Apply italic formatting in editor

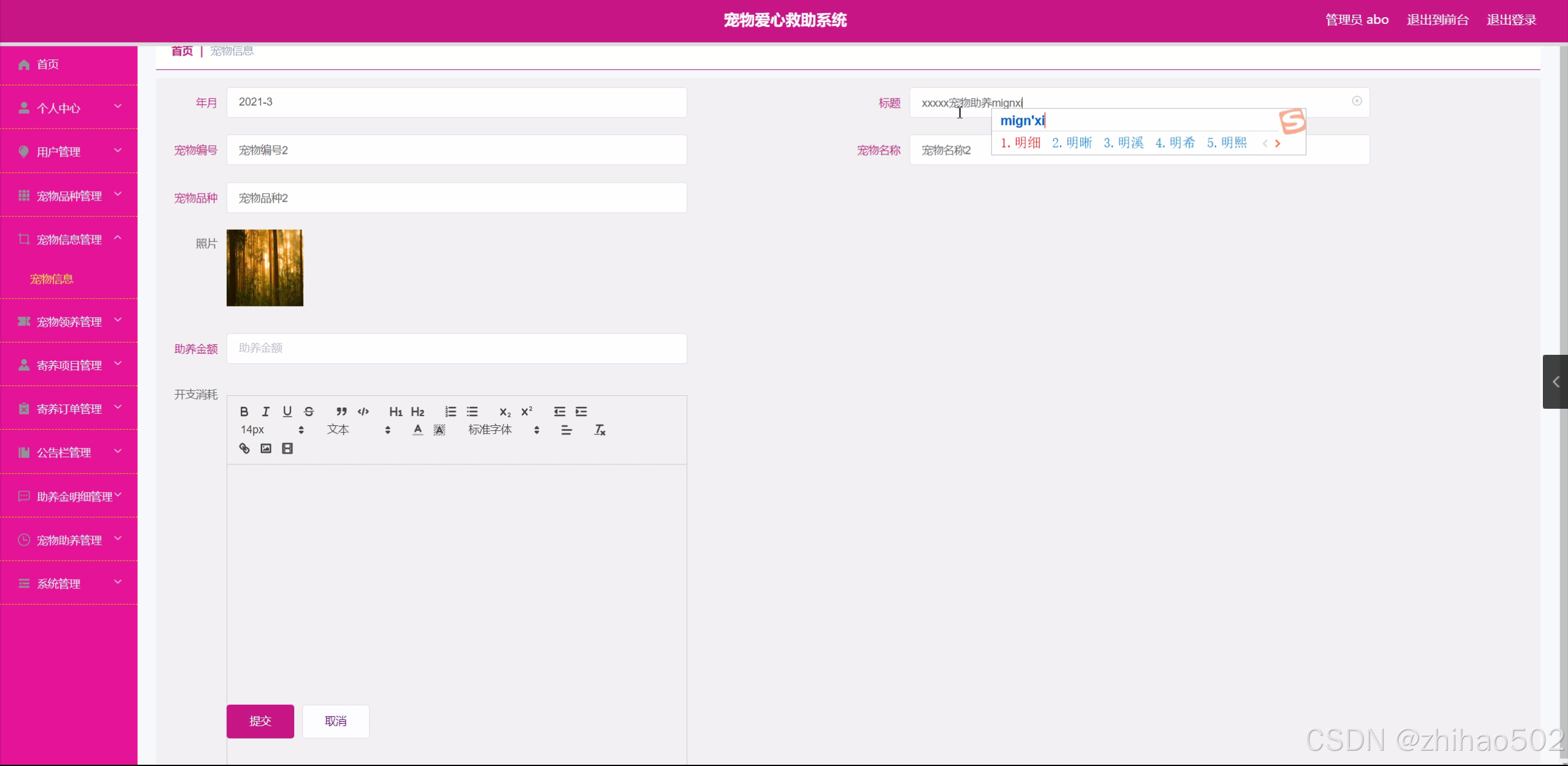(265, 411)
